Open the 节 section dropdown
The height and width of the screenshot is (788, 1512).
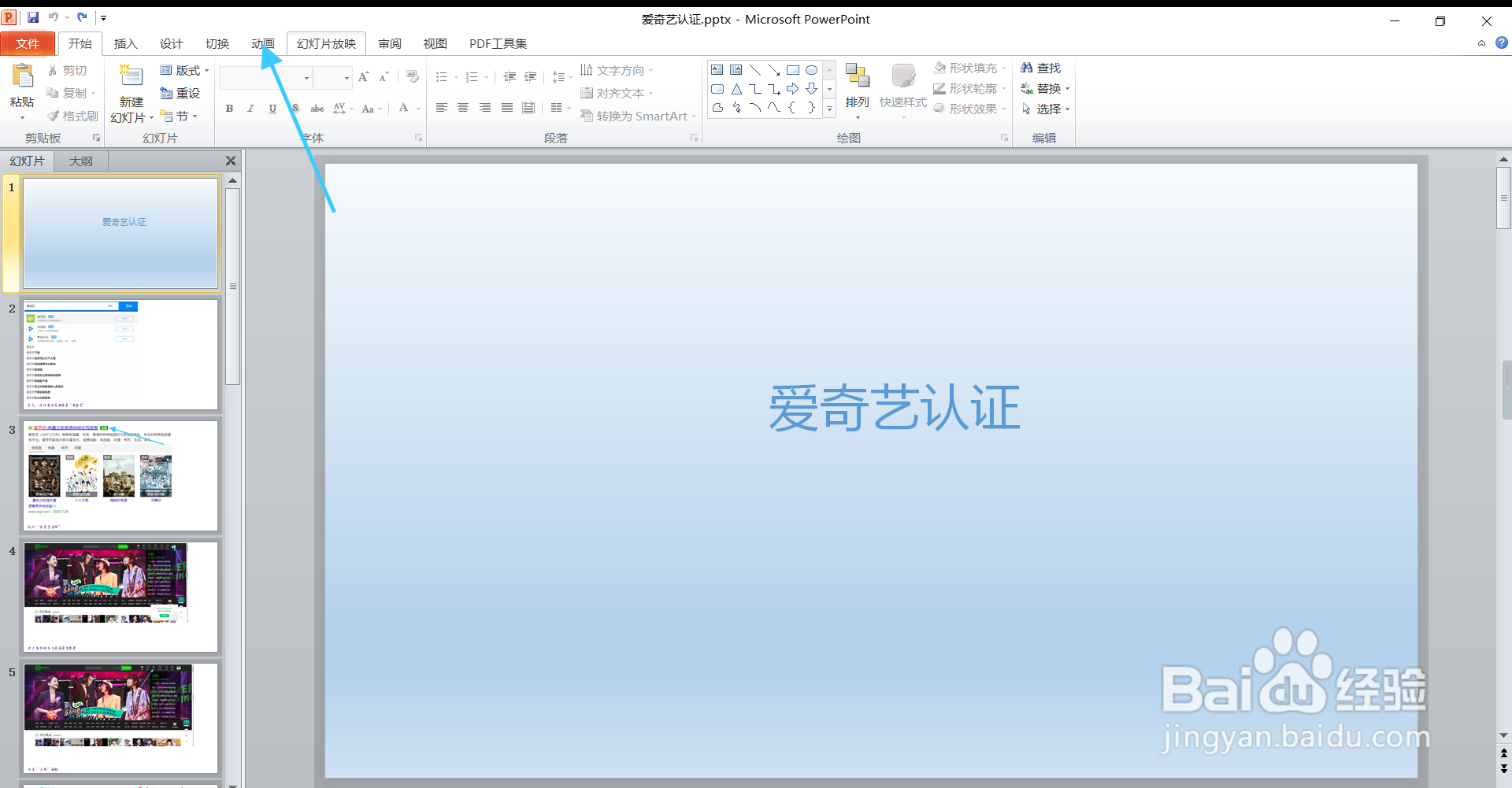click(x=179, y=117)
